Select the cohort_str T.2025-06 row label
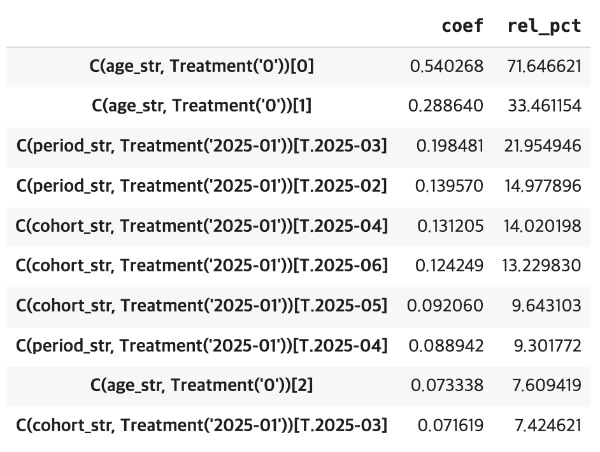 coord(202,266)
